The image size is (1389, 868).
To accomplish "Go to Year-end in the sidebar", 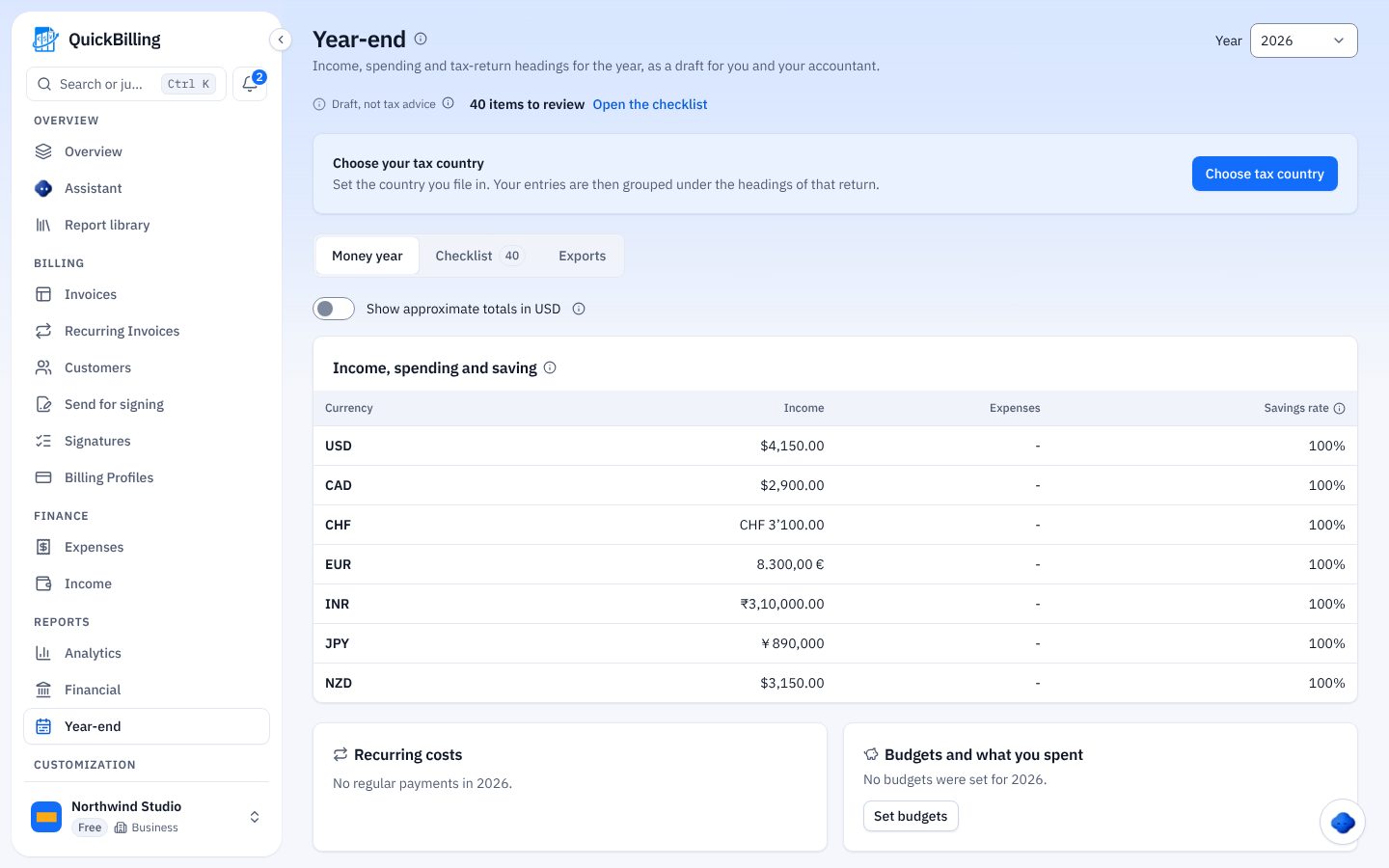I will coord(147,726).
